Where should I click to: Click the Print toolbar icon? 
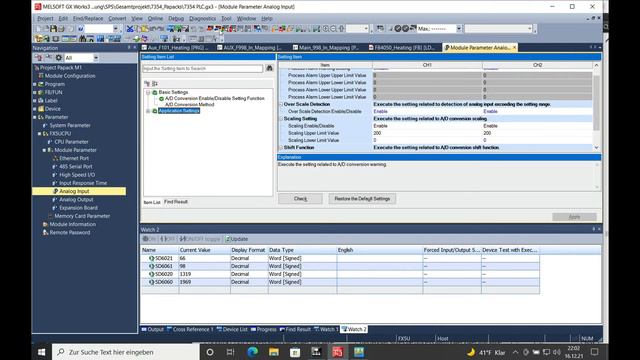(x=61, y=29)
